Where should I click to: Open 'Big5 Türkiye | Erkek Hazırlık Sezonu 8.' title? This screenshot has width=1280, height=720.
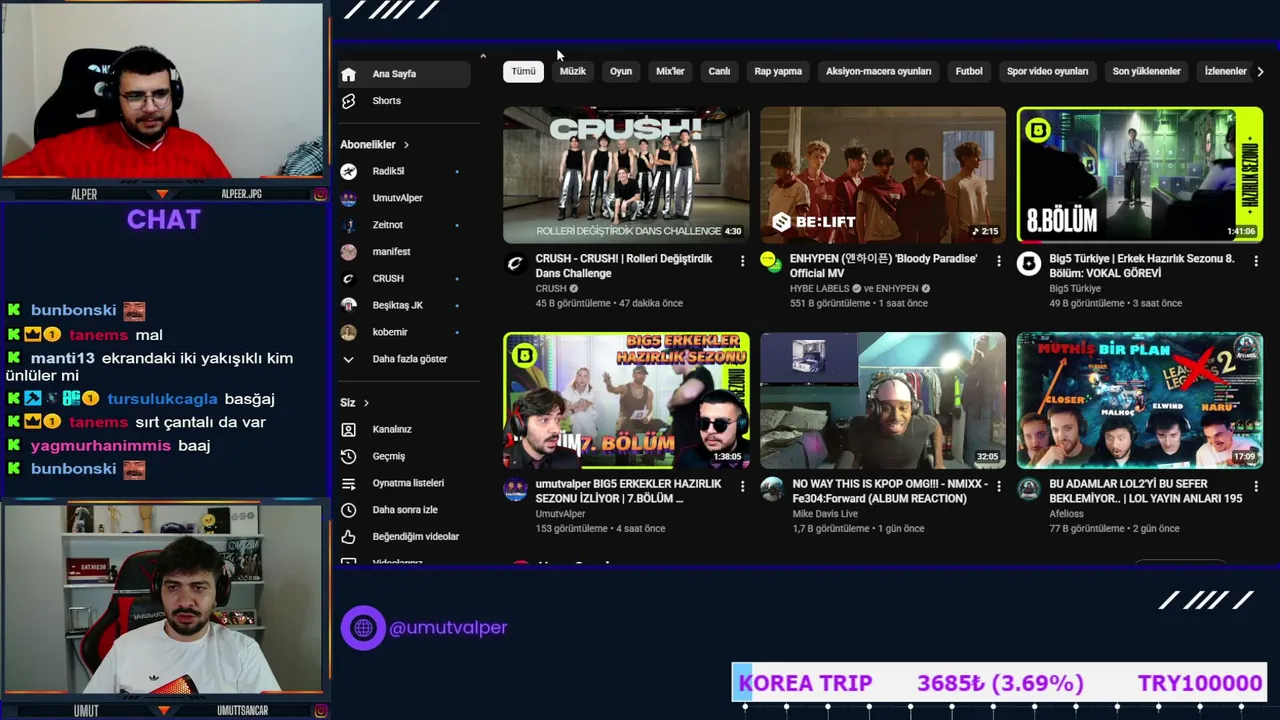tap(1142, 266)
